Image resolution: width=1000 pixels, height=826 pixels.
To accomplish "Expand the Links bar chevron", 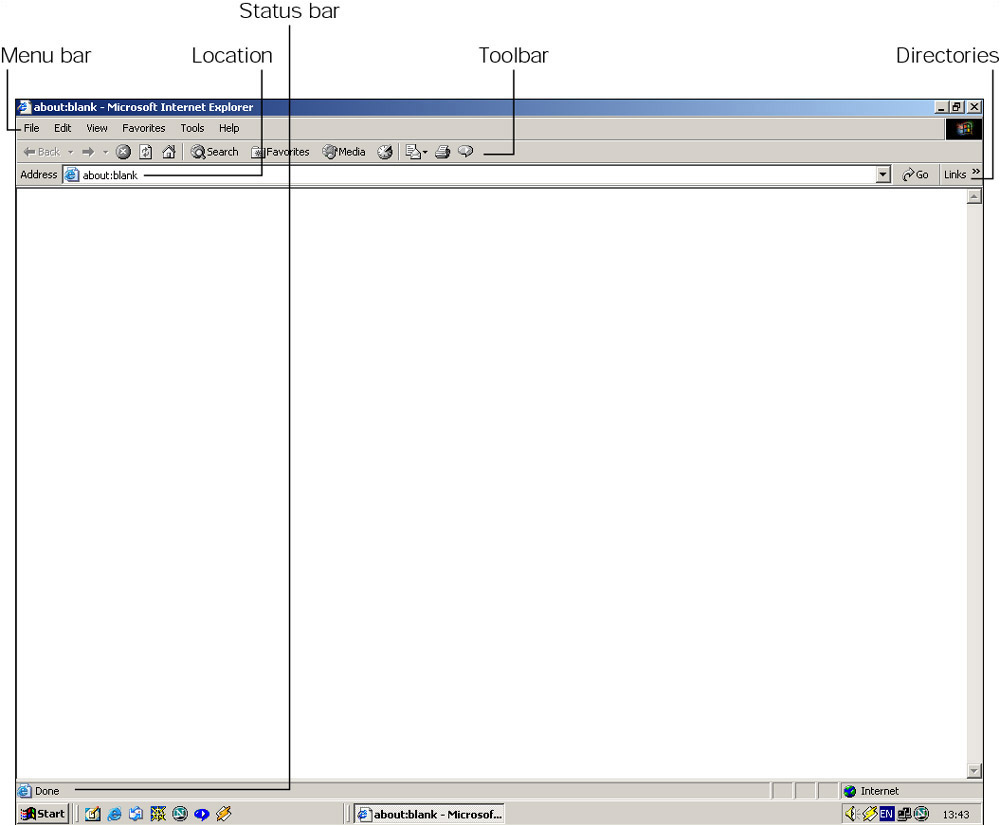I will [x=976, y=173].
